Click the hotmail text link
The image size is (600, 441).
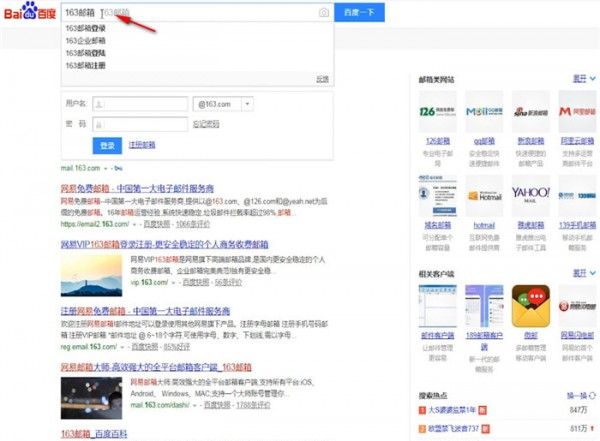click(484, 226)
